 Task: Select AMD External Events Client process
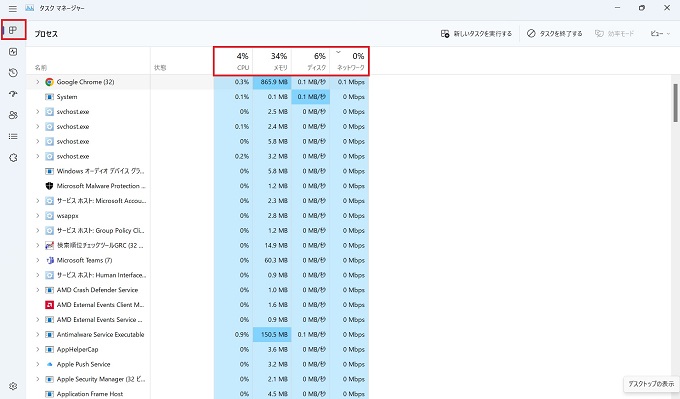coord(197,305)
